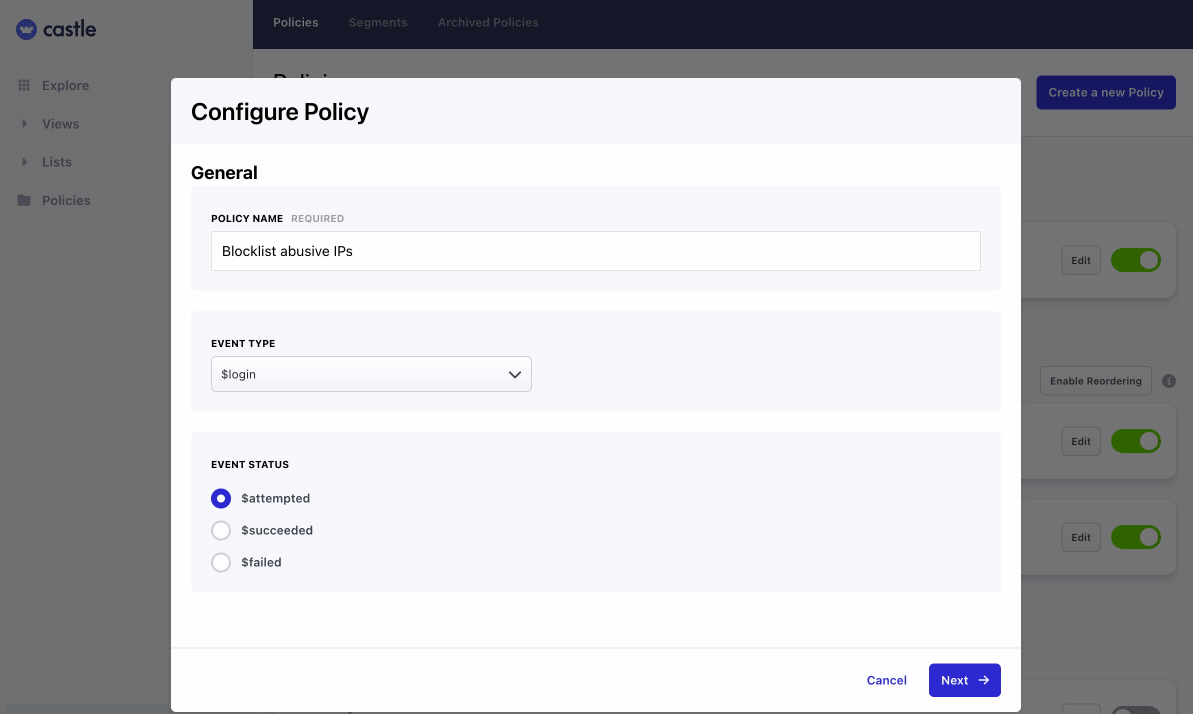The image size is (1193, 714).
Task: Click the castle wordmark text
Action: [69, 30]
